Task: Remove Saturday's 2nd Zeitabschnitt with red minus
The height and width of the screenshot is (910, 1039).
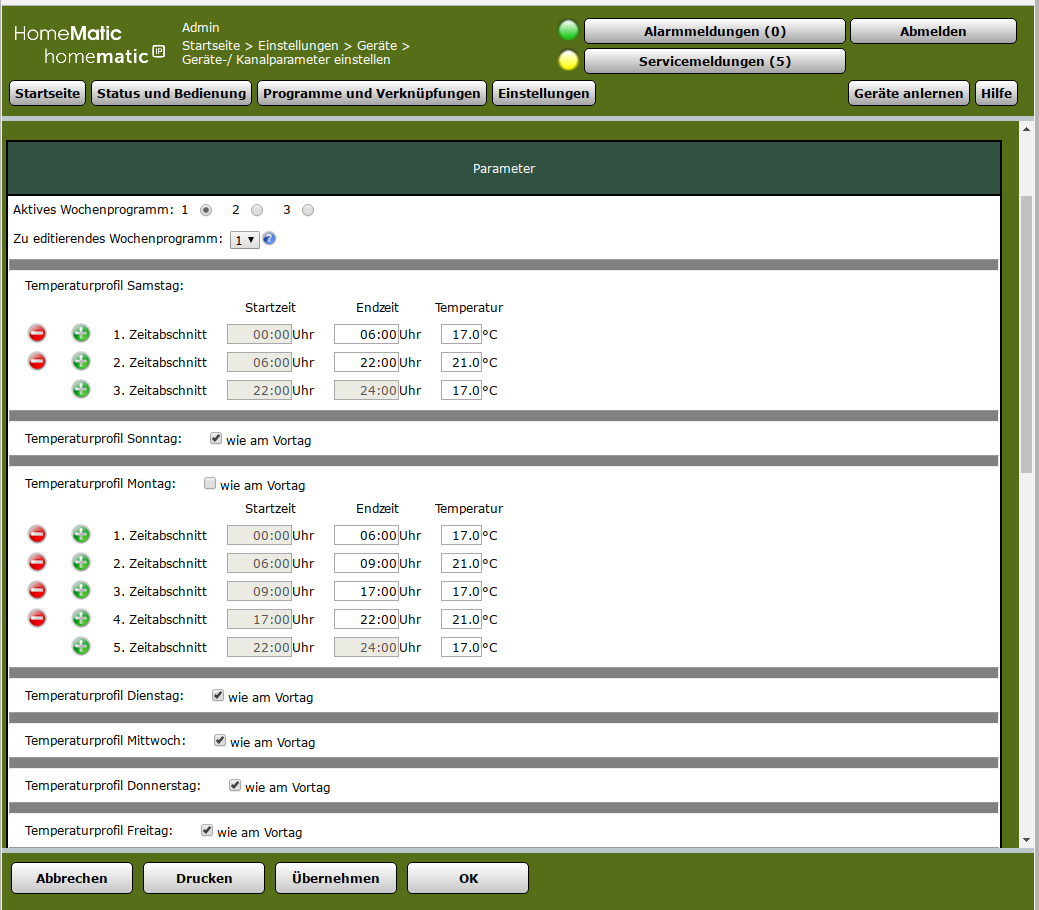Action: click(x=37, y=361)
